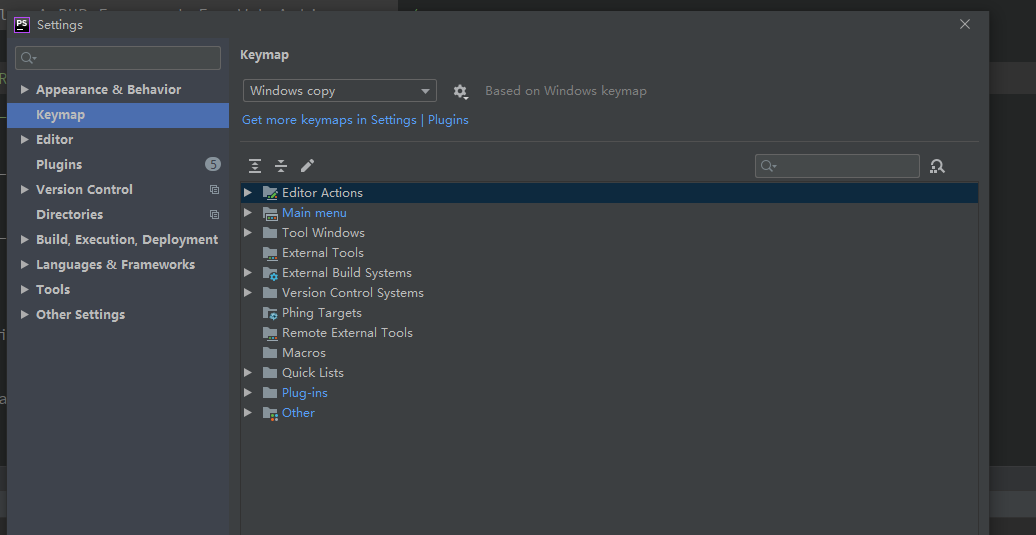Expand the Main menu tree node
1036x535 pixels.
pos(248,213)
